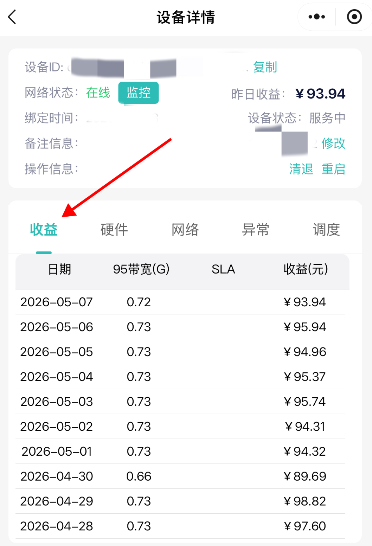Open the 异常 tab

tap(256, 229)
